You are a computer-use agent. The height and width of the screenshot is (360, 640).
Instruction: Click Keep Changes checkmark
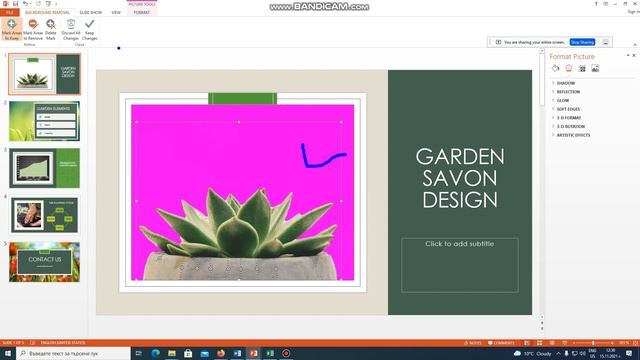point(89,29)
